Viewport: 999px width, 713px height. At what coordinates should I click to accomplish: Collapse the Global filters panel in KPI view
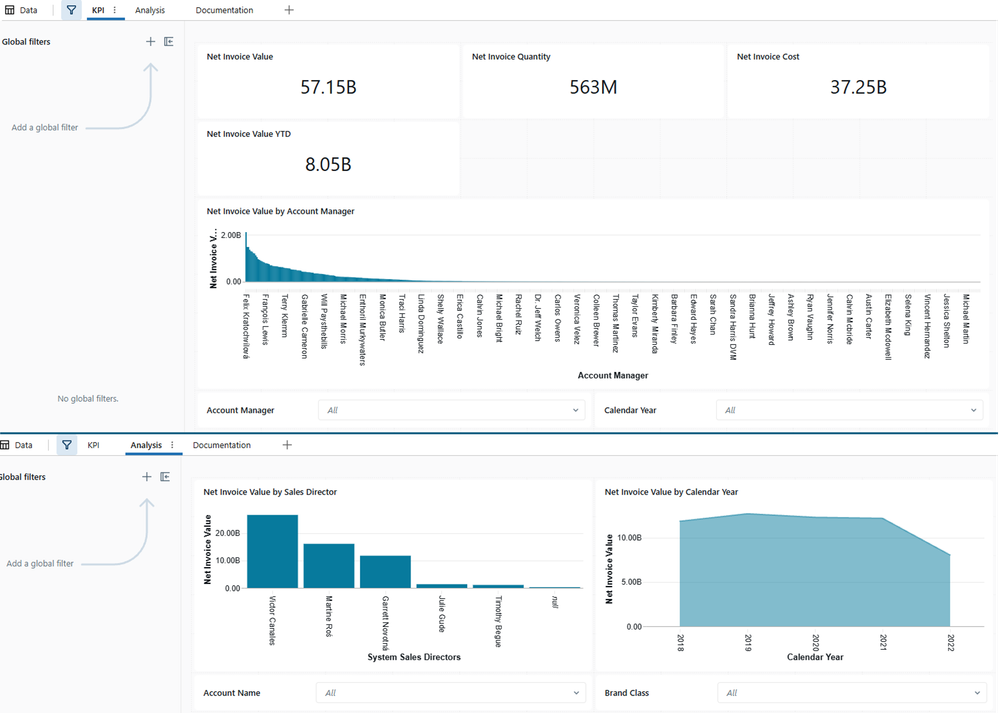169,41
